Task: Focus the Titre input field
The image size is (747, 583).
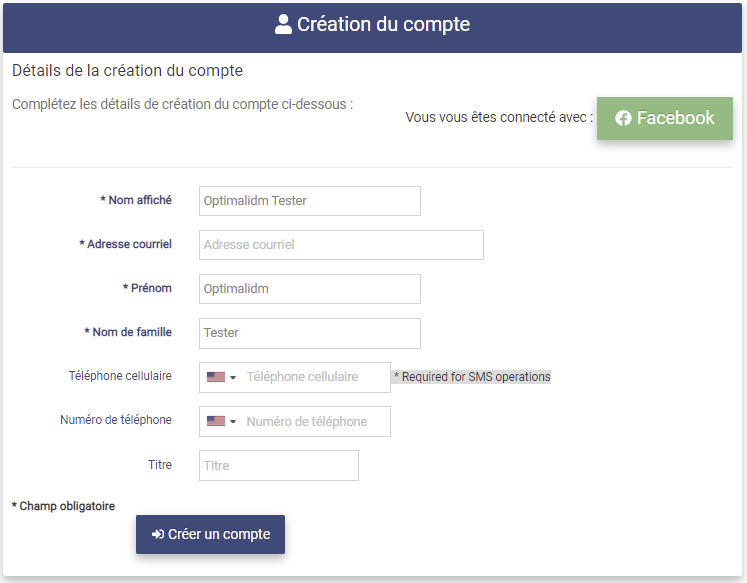Action: coord(278,465)
